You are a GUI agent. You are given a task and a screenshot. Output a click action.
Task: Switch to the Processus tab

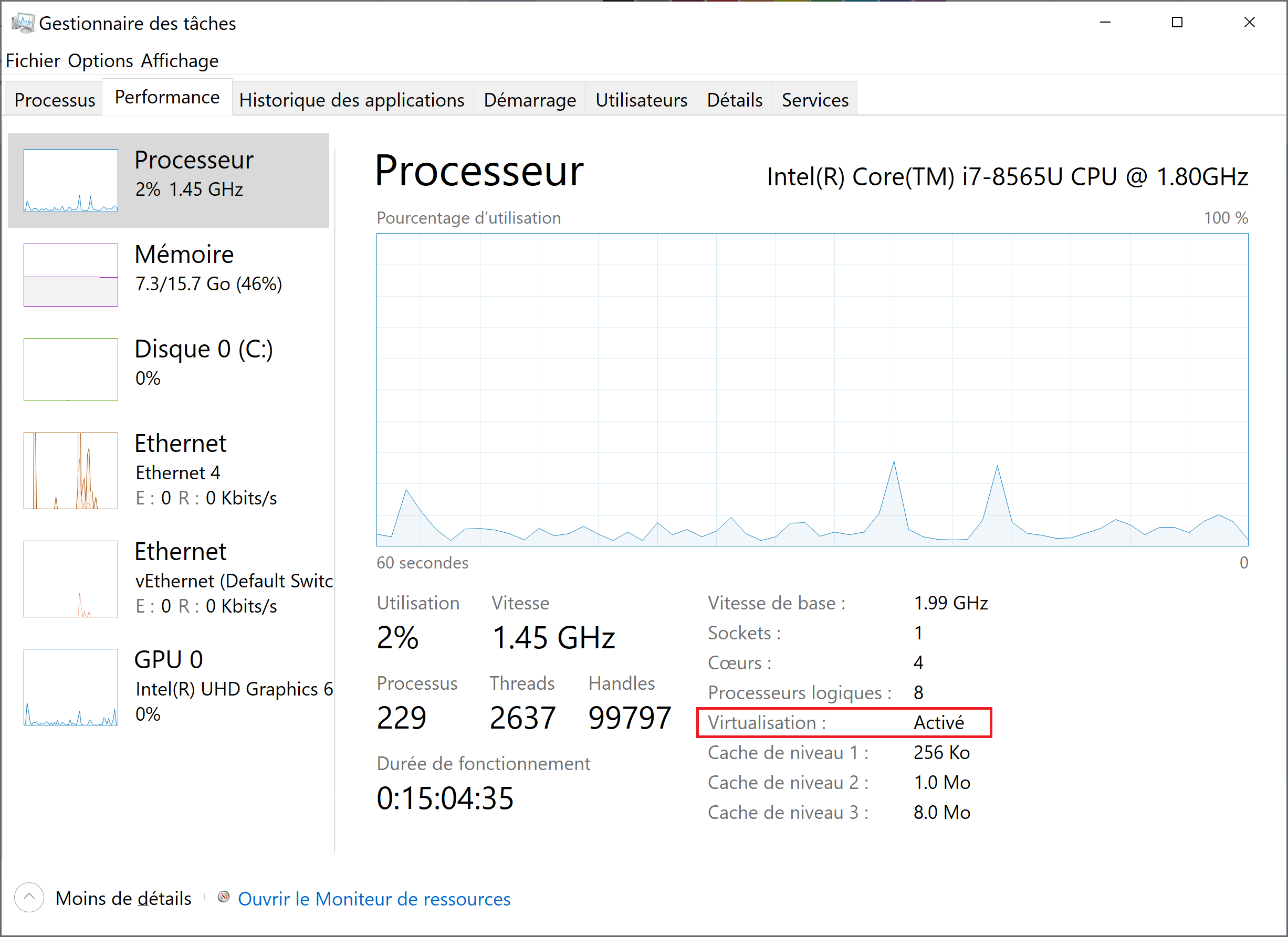(55, 100)
